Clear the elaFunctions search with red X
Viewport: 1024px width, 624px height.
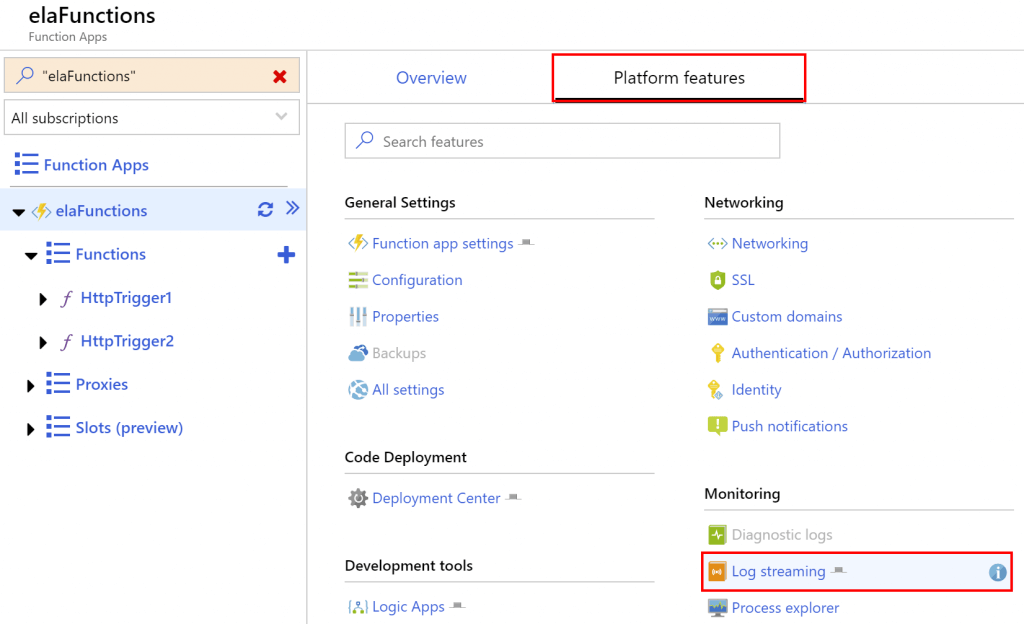pos(280,76)
